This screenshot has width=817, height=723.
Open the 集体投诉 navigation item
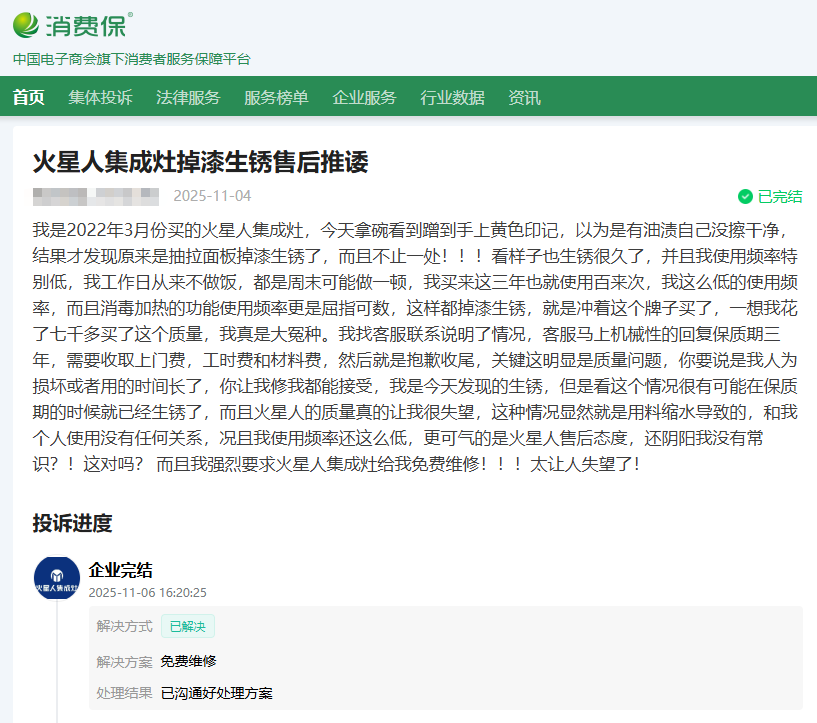click(x=100, y=97)
